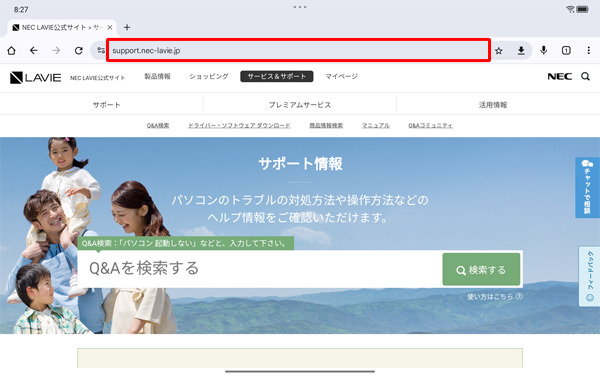Tap the download icon in toolbar
This screenshot has width=600, height=375.
tap(521, 51)
